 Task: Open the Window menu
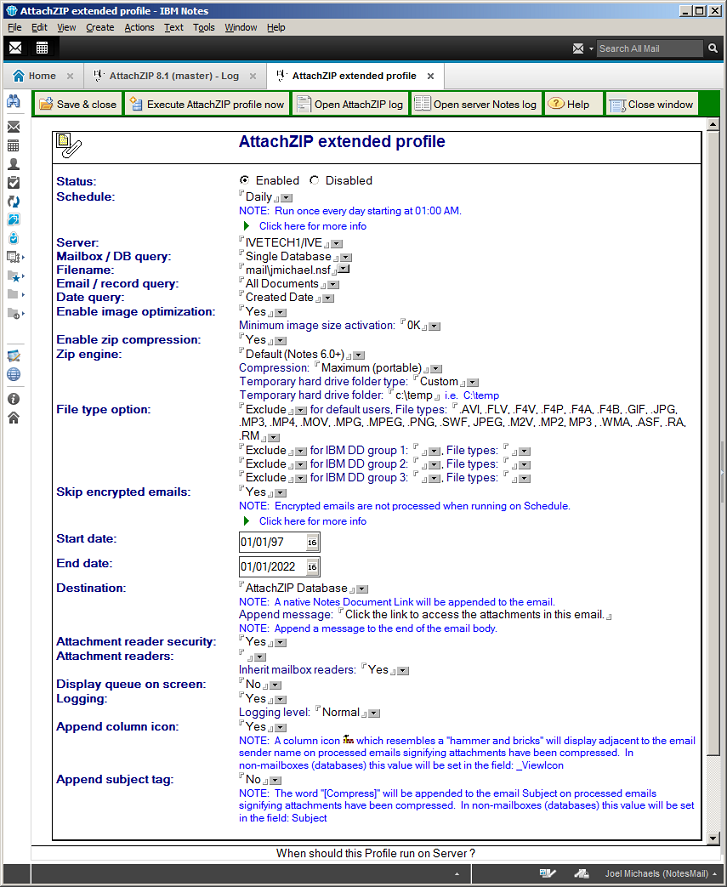pyautogui.click(x=240, y=27)
